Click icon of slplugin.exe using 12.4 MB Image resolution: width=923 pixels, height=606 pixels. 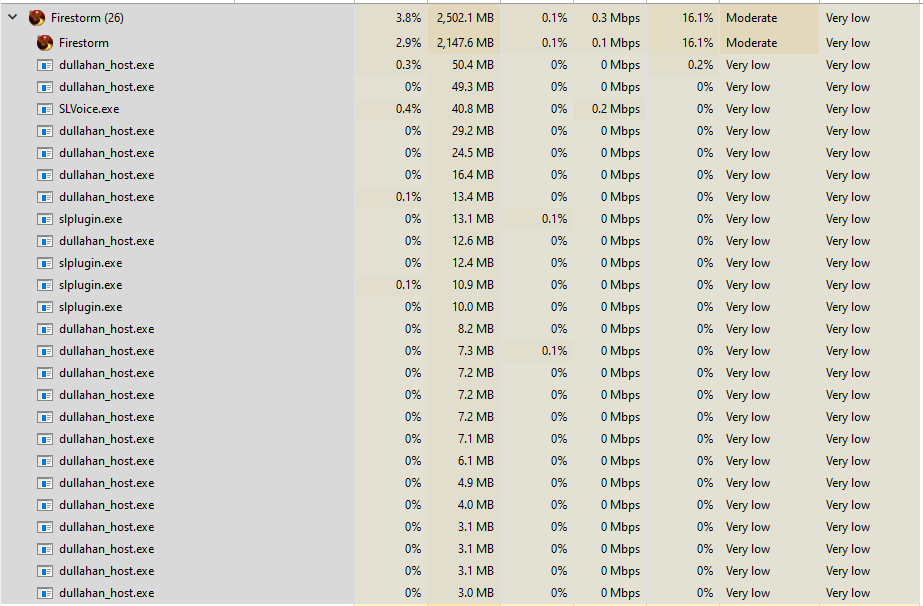45,263
